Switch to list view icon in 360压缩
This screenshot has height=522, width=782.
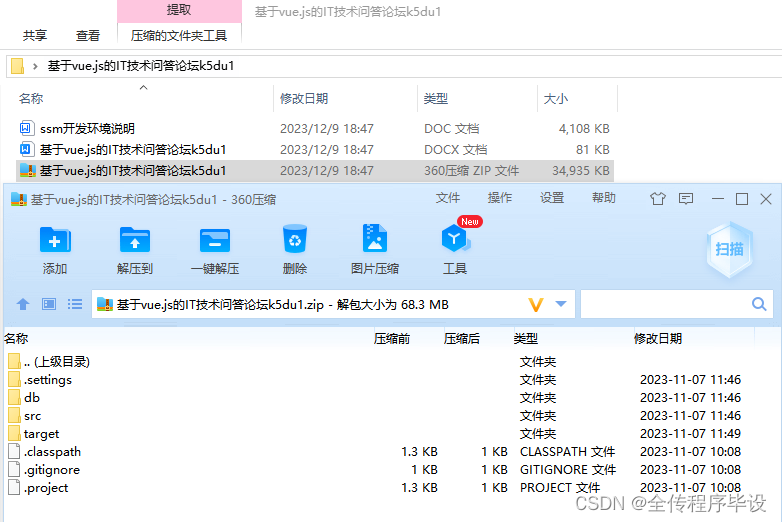tap(75, 304)
